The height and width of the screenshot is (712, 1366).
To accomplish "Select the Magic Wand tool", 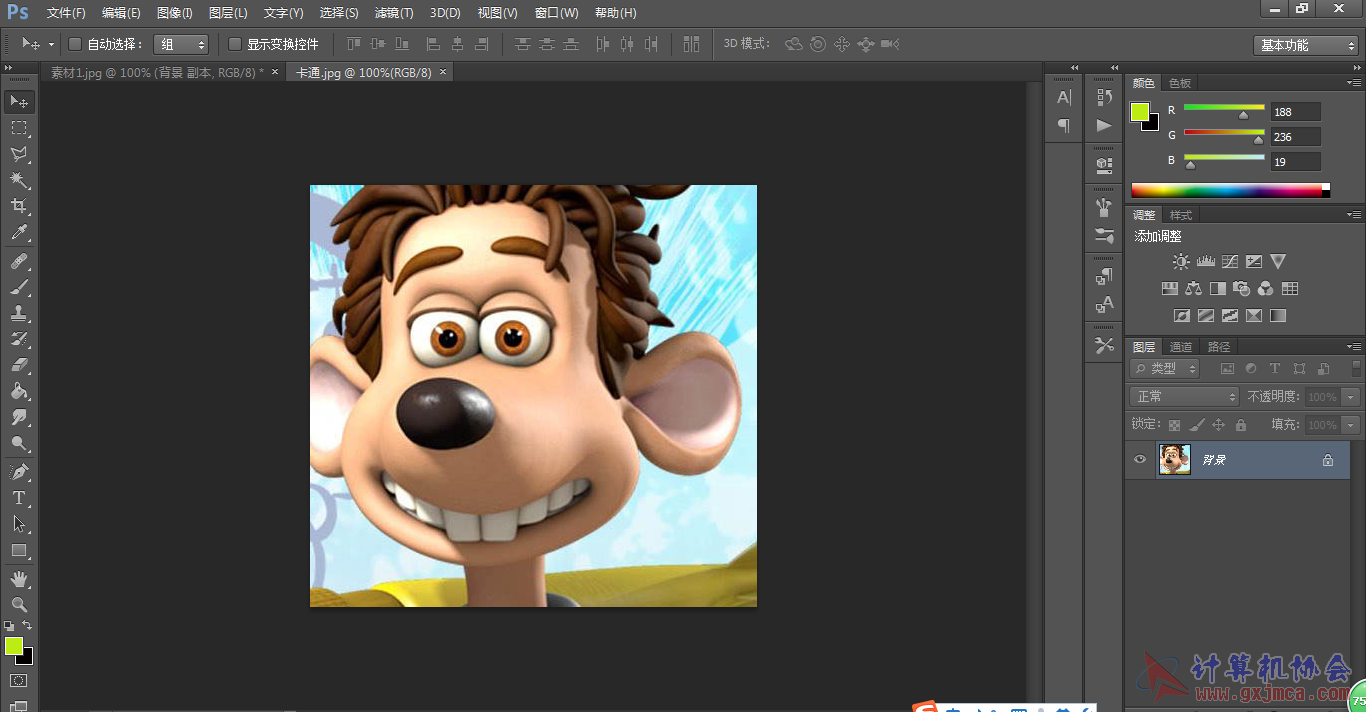I will click(x=19, y=180).
